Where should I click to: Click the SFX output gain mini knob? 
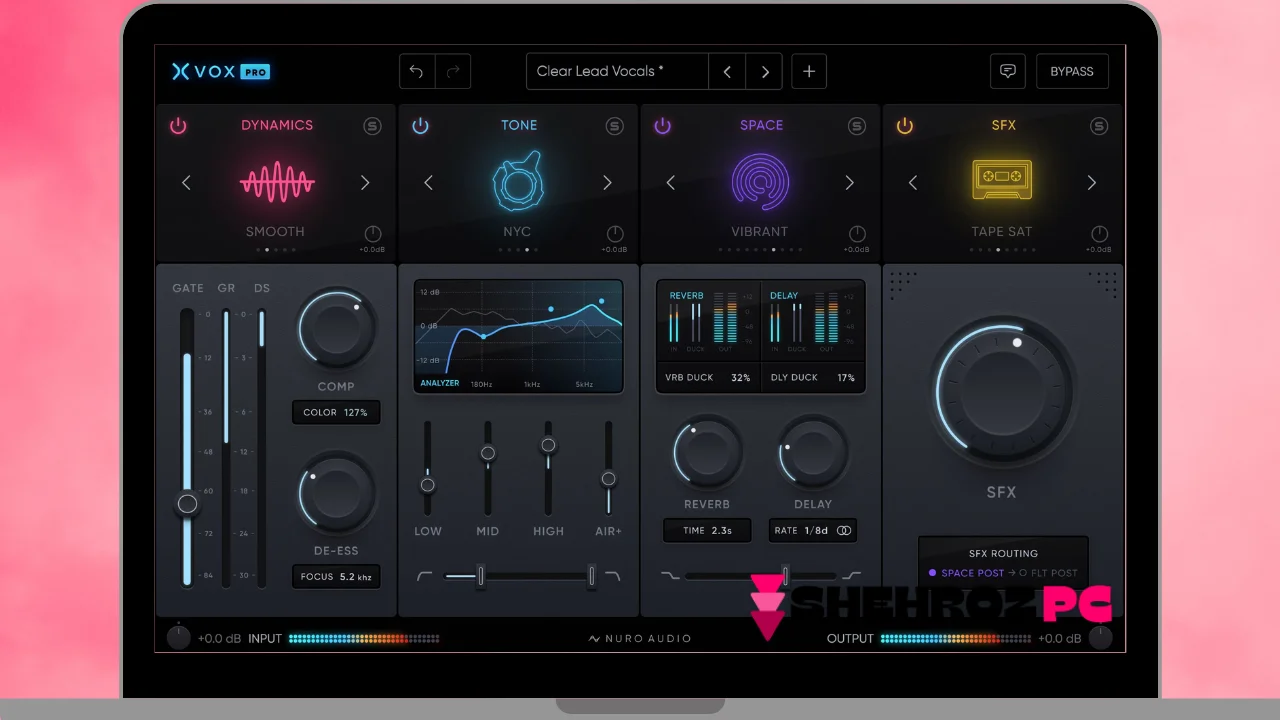coord(1099,233)
